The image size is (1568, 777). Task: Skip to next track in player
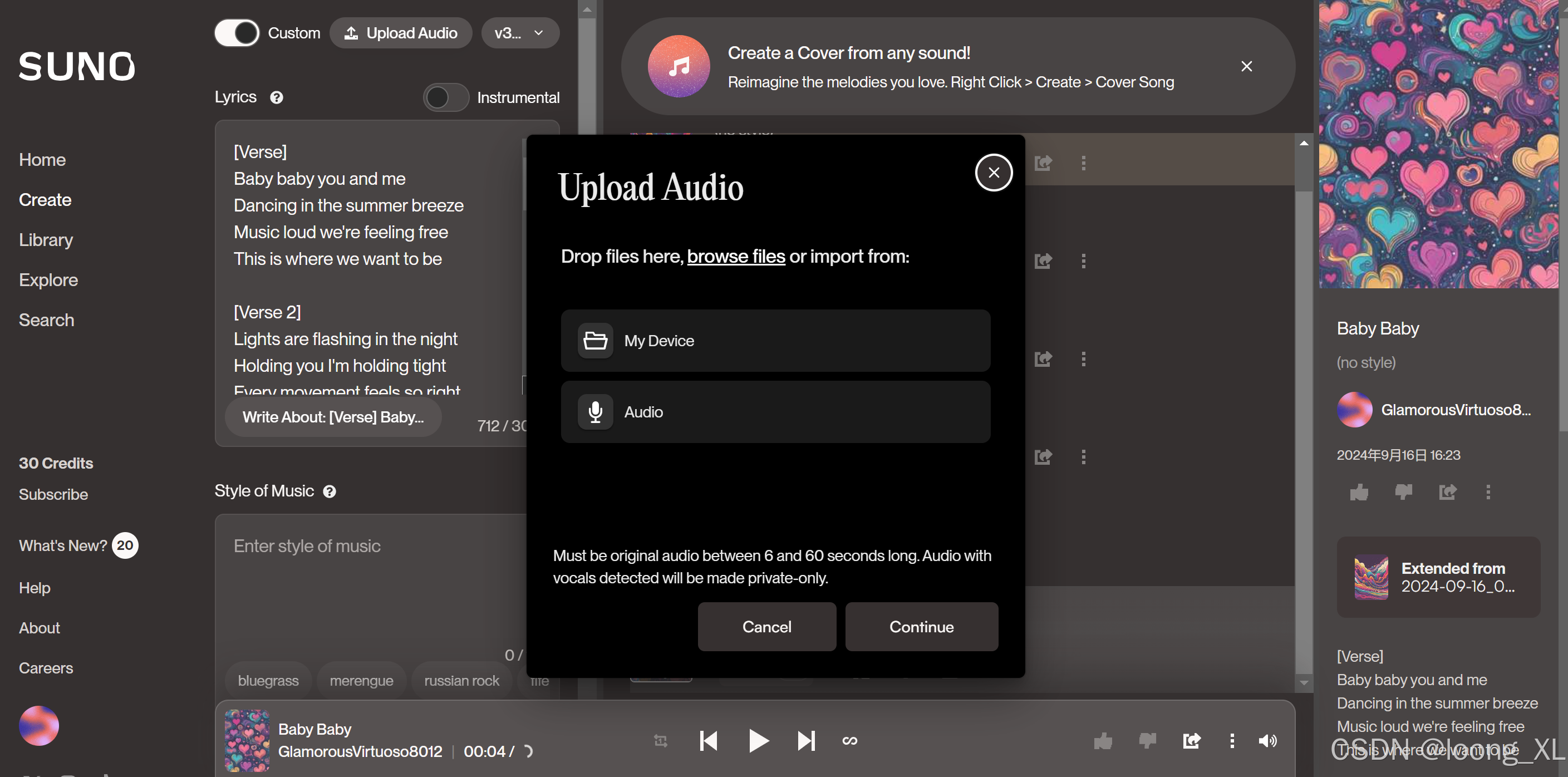pos(806,740)
